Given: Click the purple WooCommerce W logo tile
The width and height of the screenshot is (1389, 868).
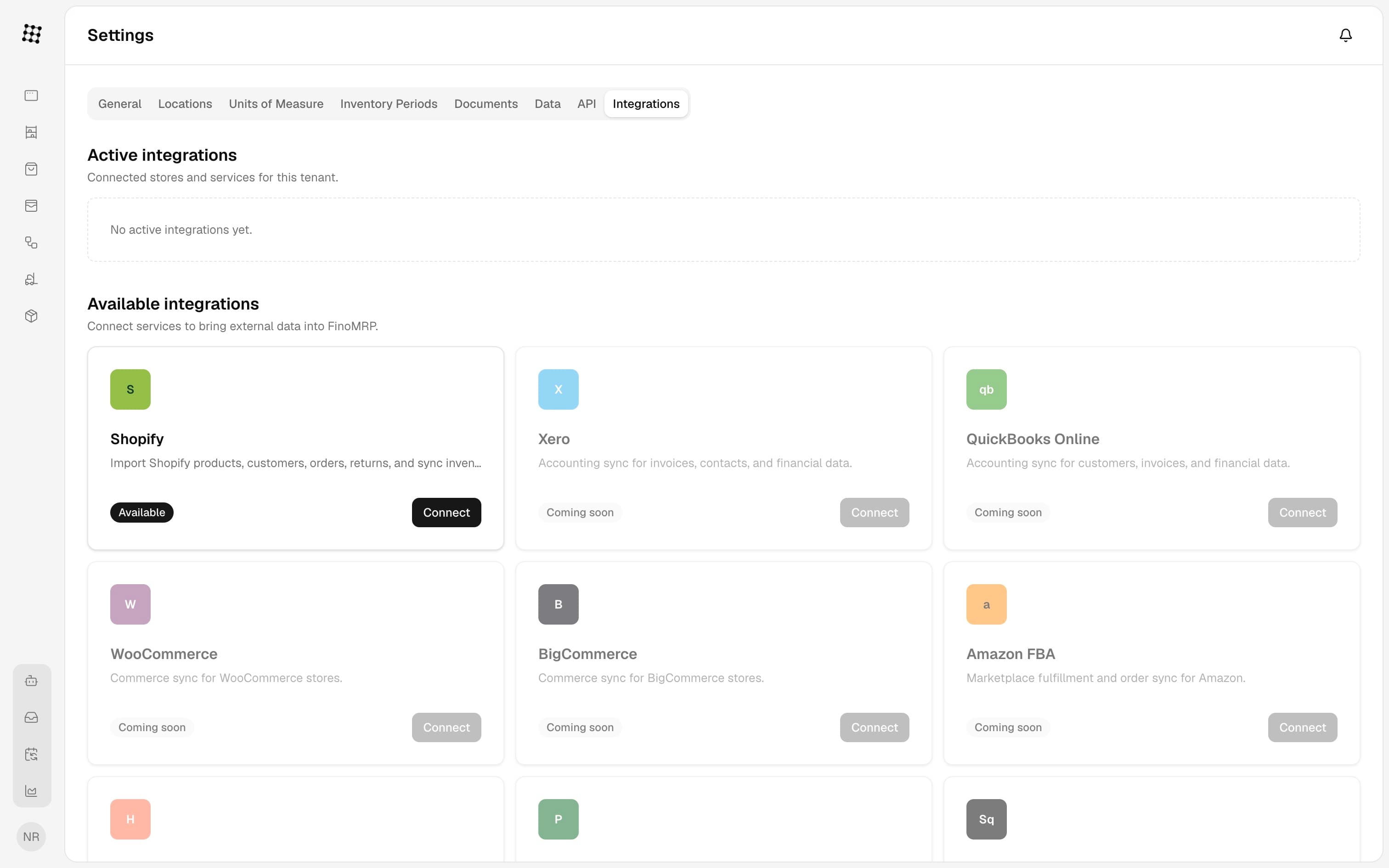Looking at the screenshot, I should tap(130, 604).
